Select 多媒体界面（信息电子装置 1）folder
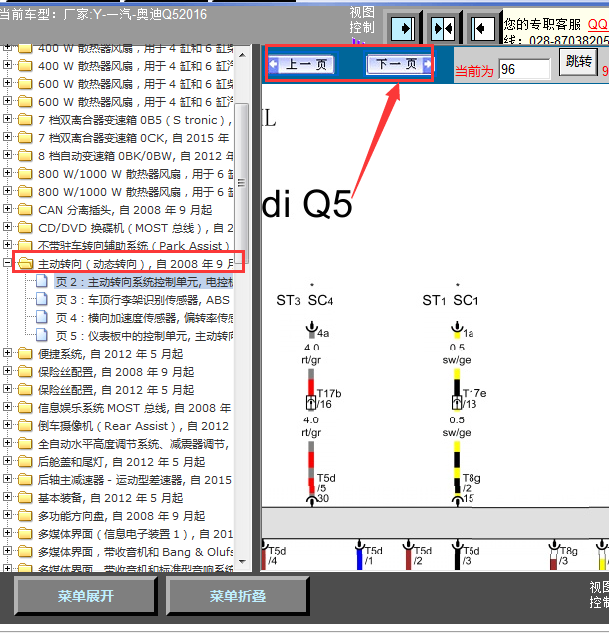 click(x=135, y=534)
